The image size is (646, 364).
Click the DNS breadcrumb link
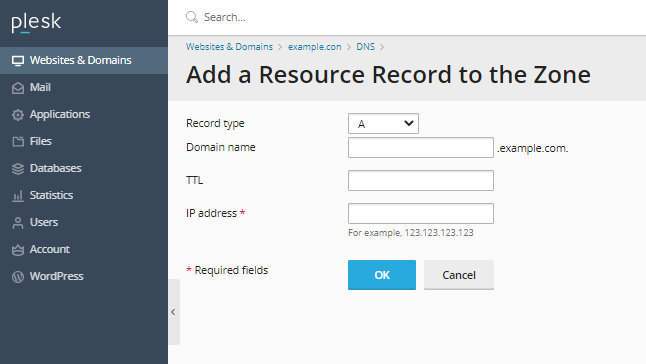(365, 47)
